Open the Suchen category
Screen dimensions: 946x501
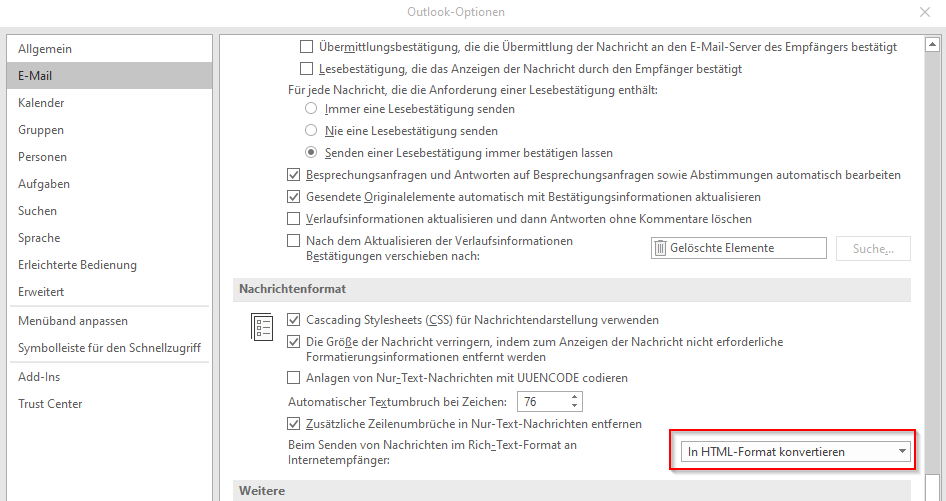109,211
